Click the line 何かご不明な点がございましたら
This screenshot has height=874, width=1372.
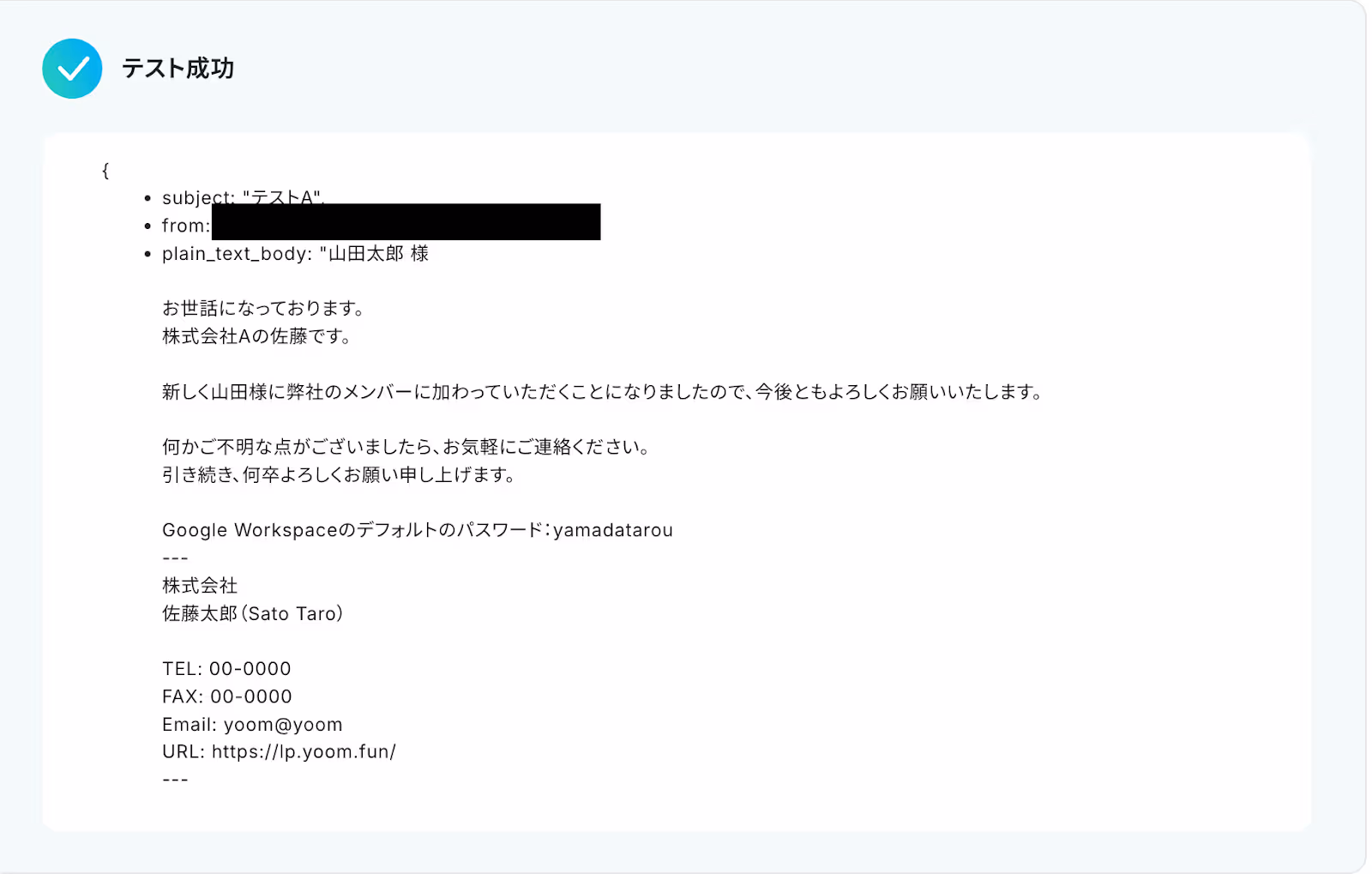click(x=406, y=447)
